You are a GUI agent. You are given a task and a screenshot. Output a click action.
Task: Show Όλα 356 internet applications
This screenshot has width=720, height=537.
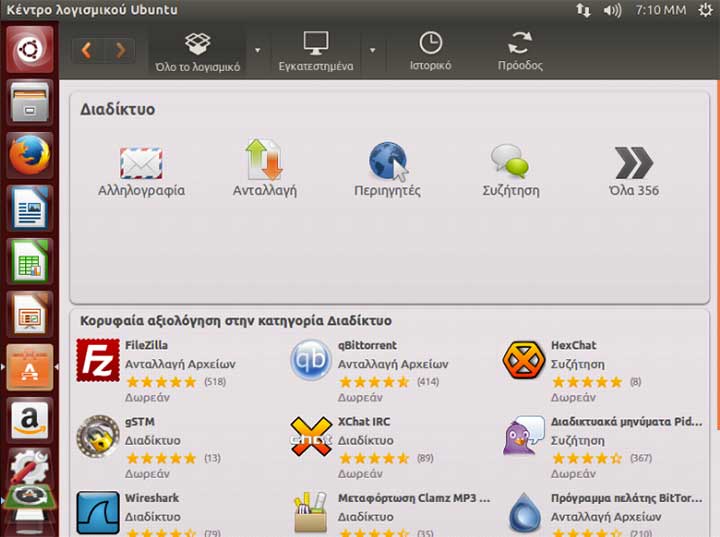(634, 171)
